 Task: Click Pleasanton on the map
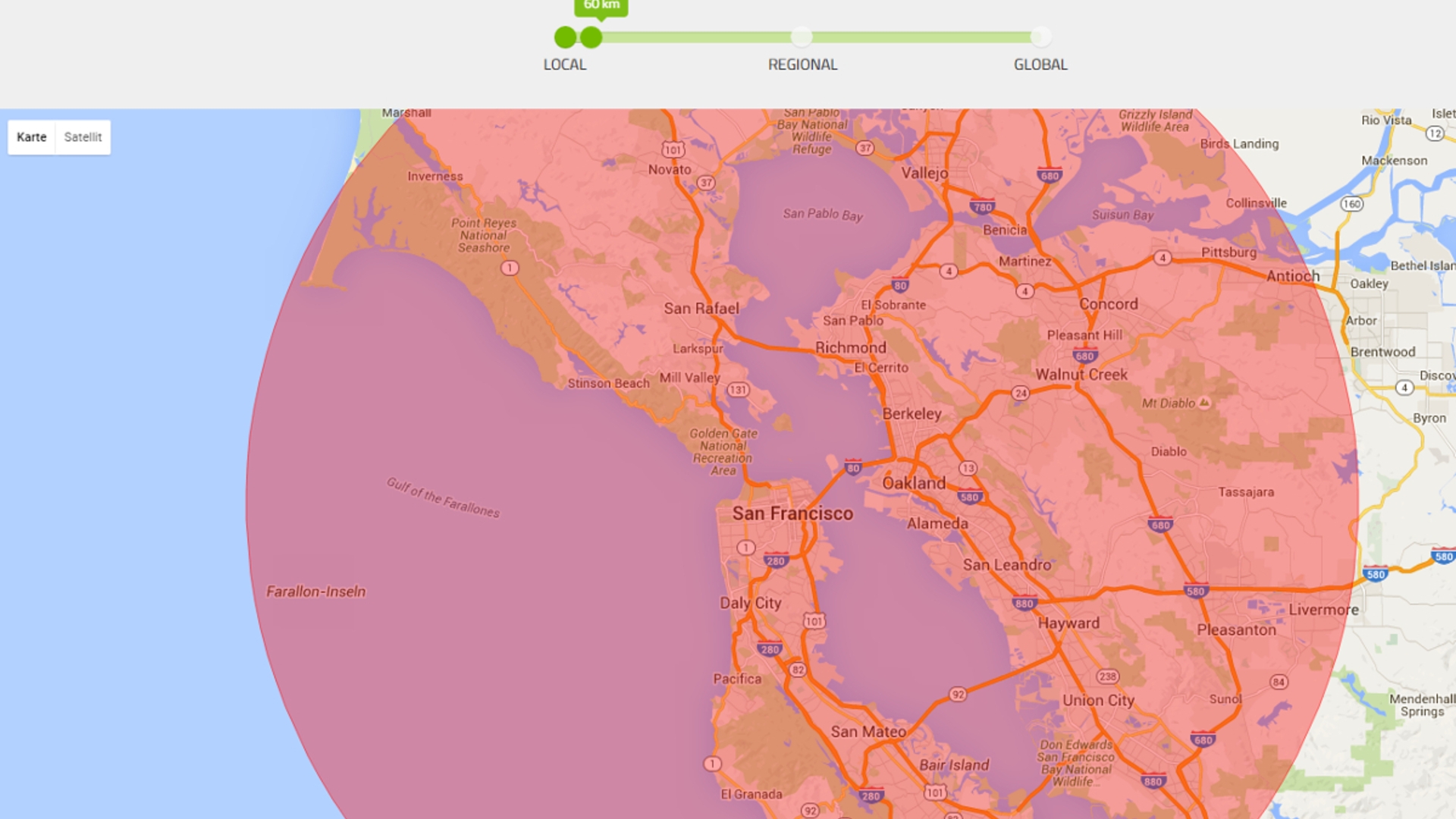pos(1237,629)
